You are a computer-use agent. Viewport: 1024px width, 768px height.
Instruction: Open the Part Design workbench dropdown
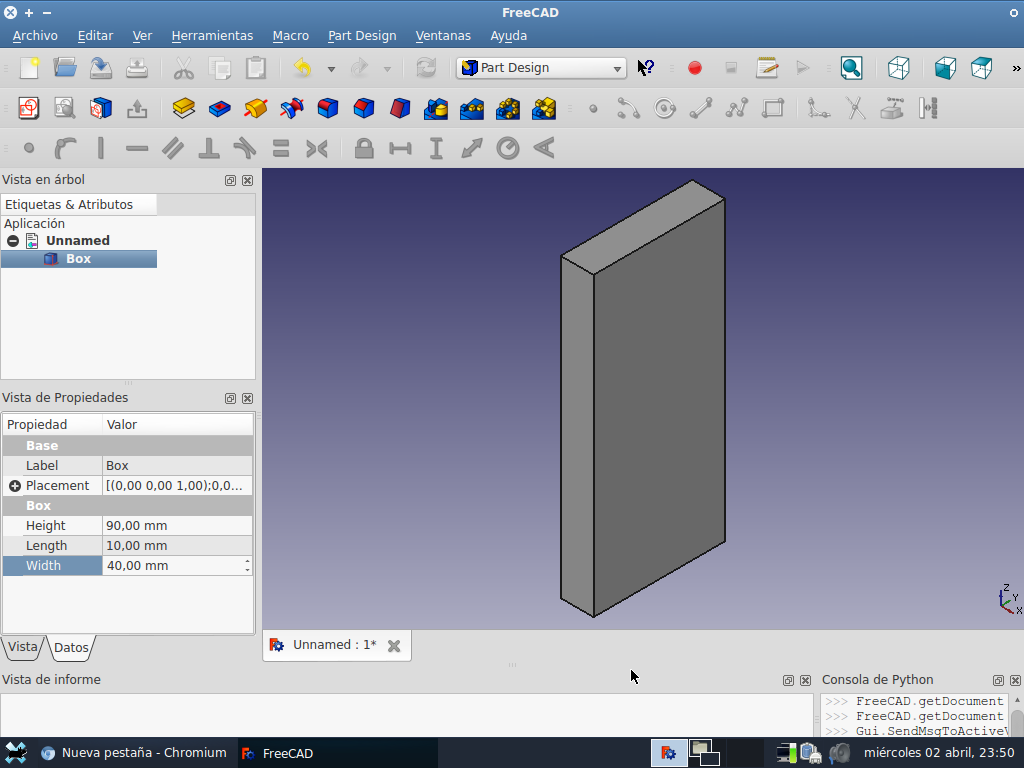542,68
